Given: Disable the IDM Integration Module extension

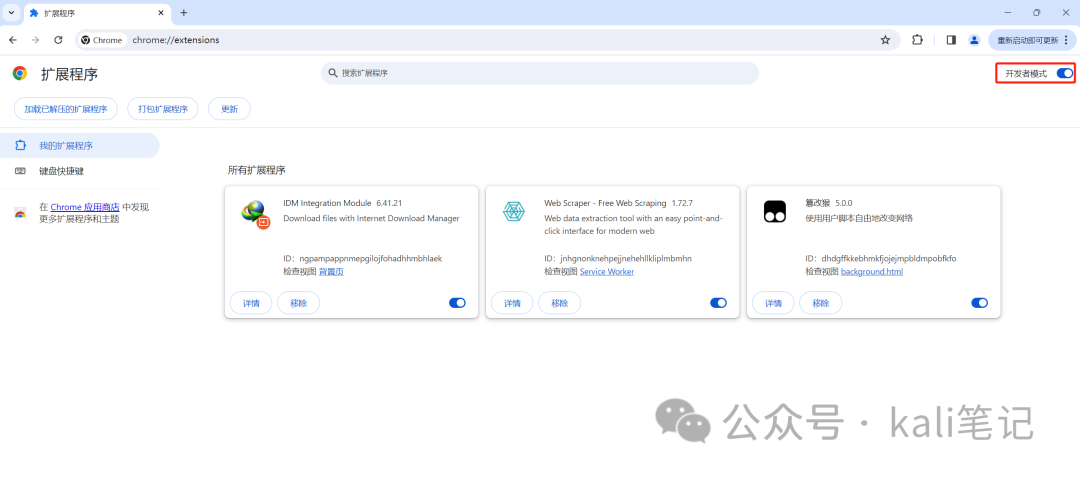Looking at the screenshot, I should (457, 303).
